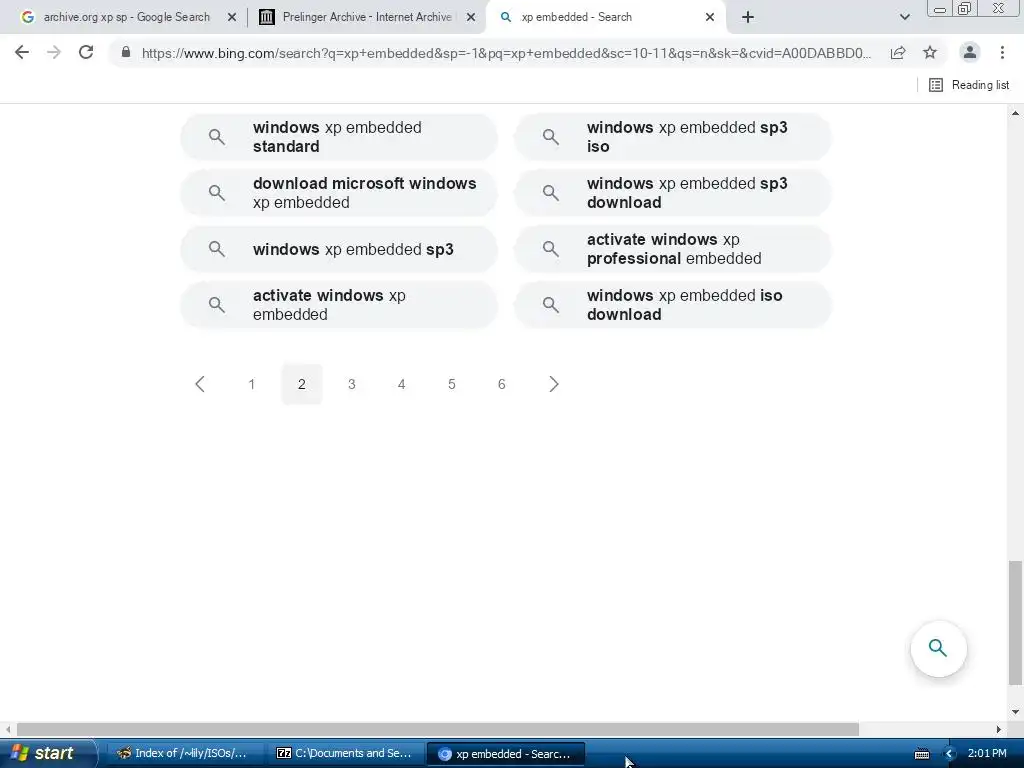Open results page 1
This screenshot has width=1024, height=768.
click(251, 384)
